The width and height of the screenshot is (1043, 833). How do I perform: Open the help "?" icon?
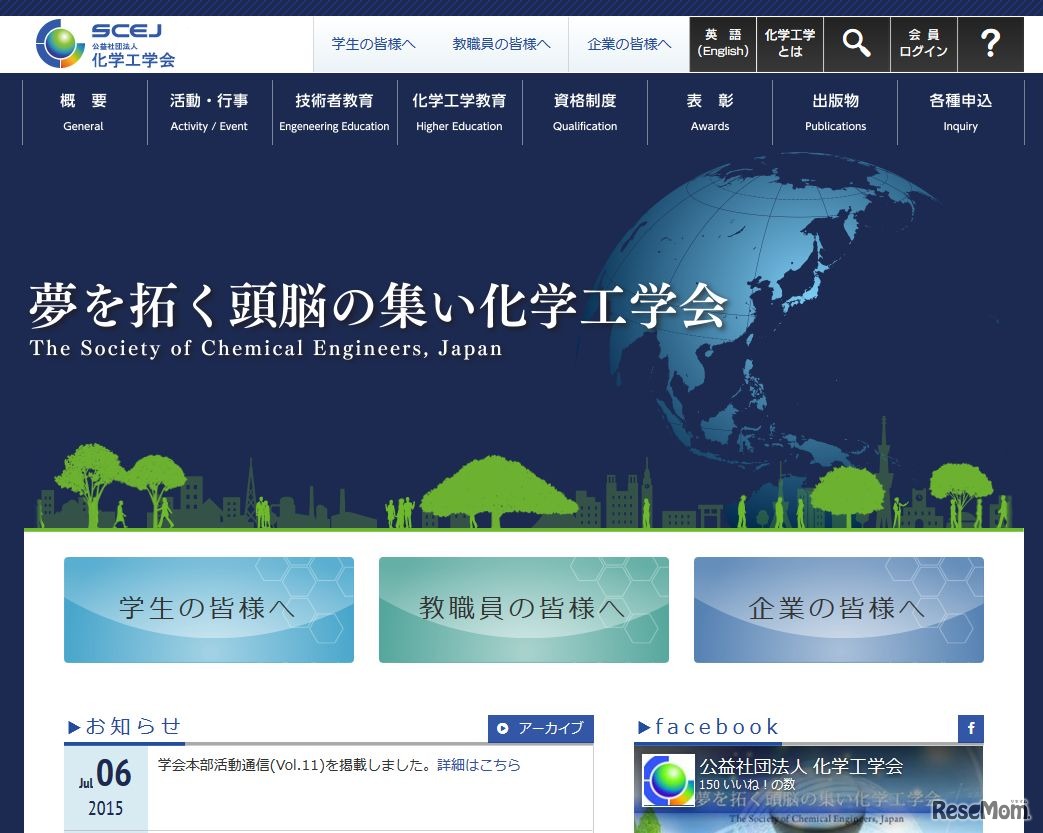pos(990,44)
